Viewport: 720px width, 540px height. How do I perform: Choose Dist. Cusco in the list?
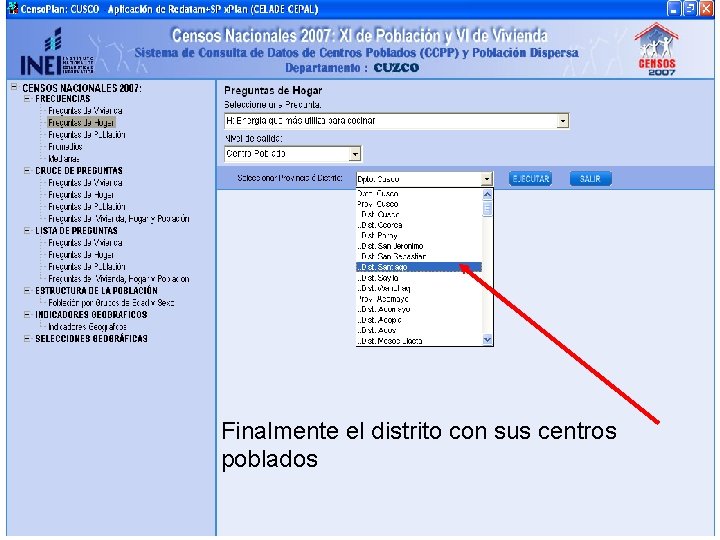[x=419, y=214]
